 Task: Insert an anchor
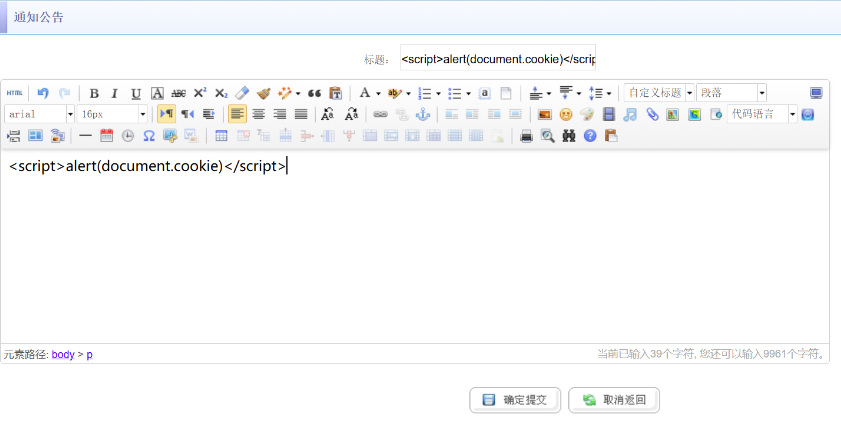[423, 114]
